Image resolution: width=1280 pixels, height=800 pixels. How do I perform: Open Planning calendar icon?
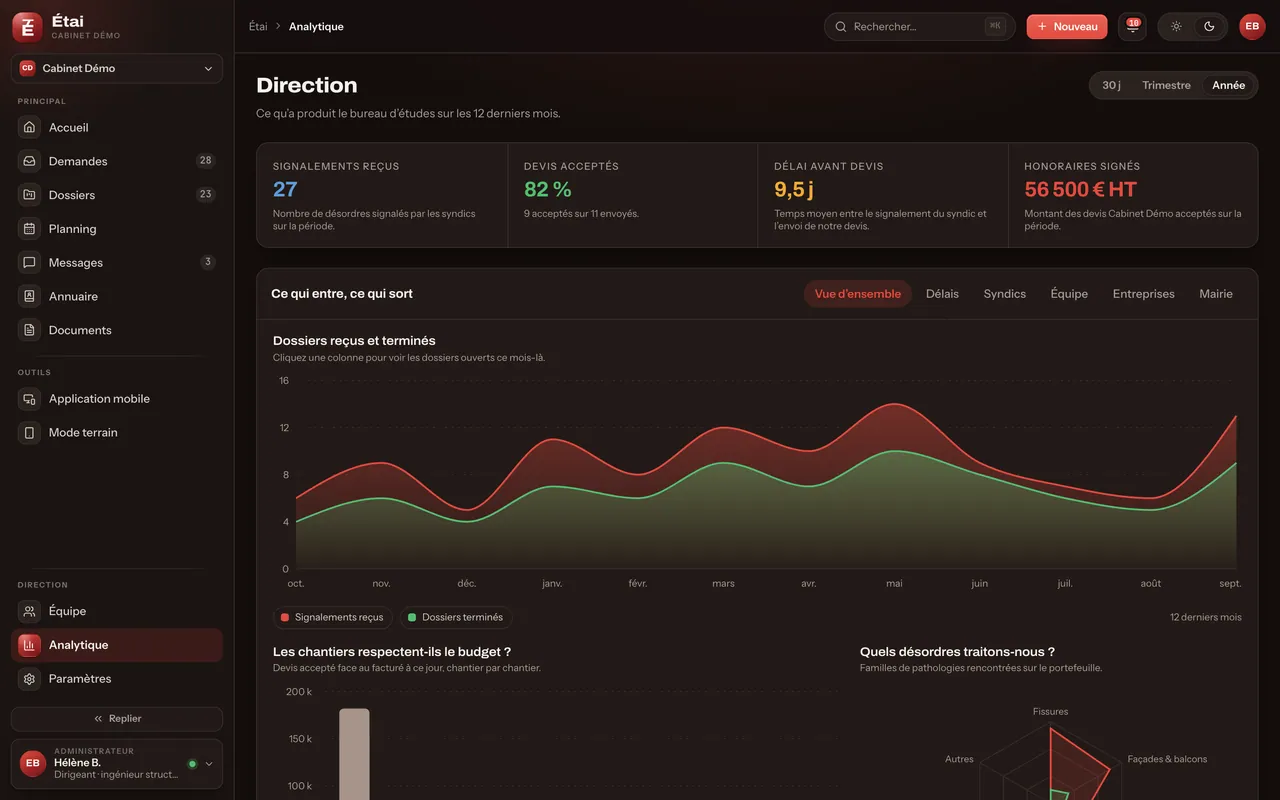[x=29, y=229]
